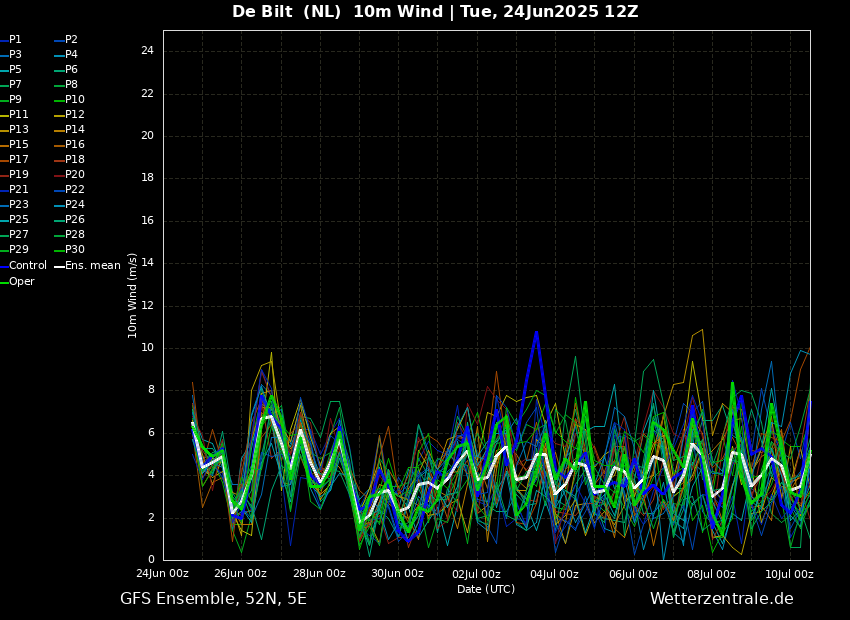Click the 10m Wind (m/s) y-axis title

(133, 295)
